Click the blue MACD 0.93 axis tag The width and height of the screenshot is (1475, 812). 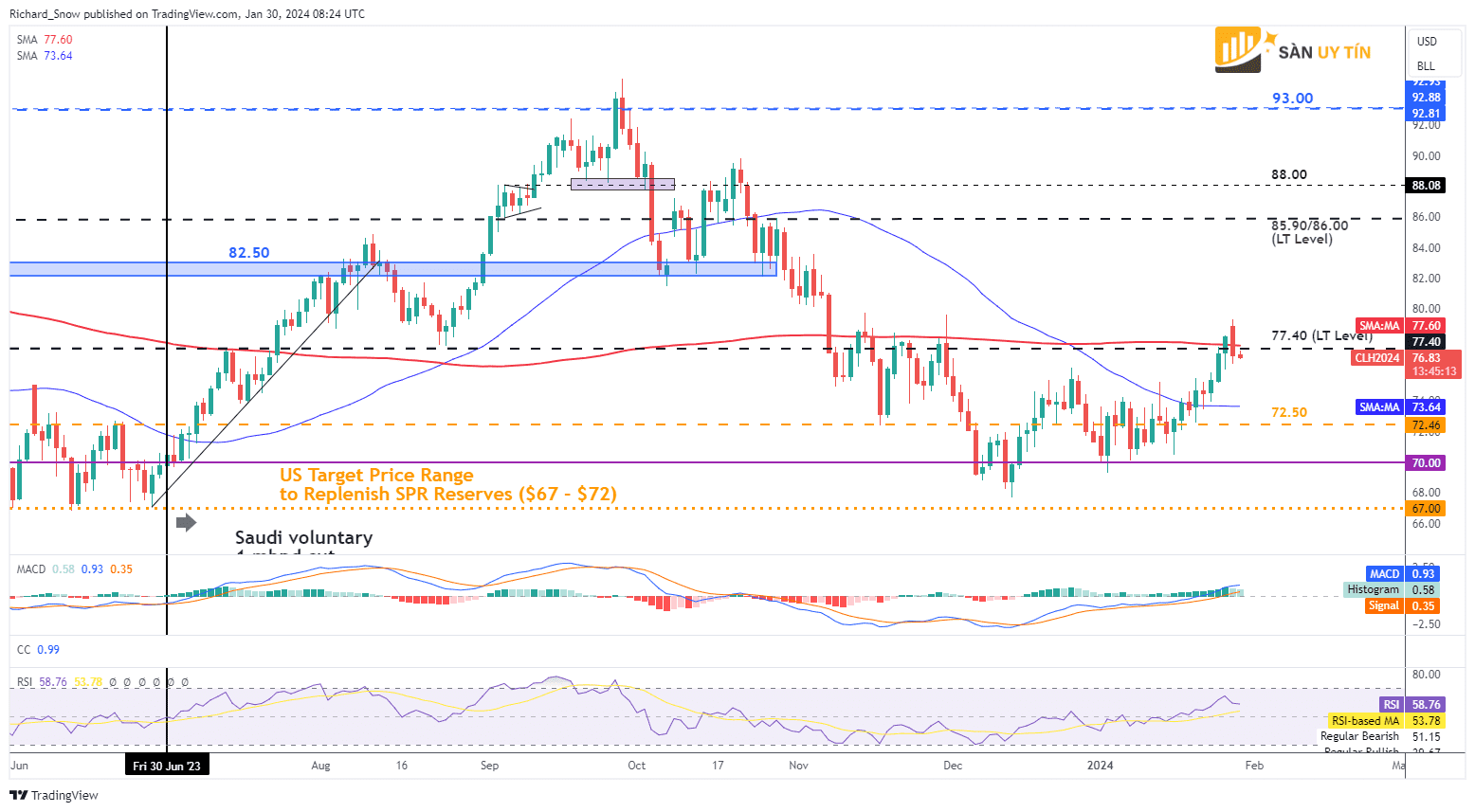pyautogui.click(x=1403, y=574)
